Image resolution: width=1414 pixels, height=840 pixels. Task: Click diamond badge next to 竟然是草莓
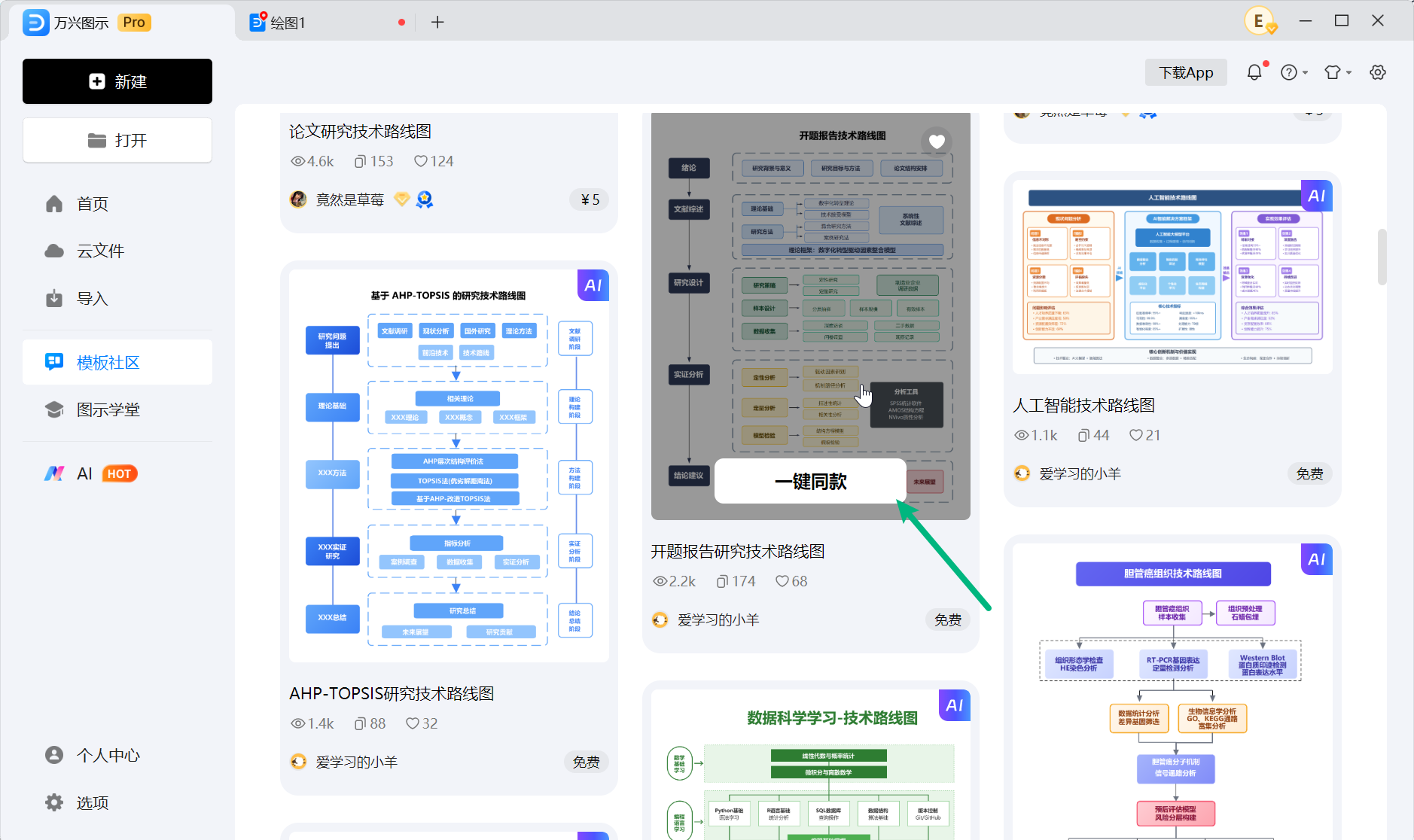pyautogui.click(x=402, y=199)
